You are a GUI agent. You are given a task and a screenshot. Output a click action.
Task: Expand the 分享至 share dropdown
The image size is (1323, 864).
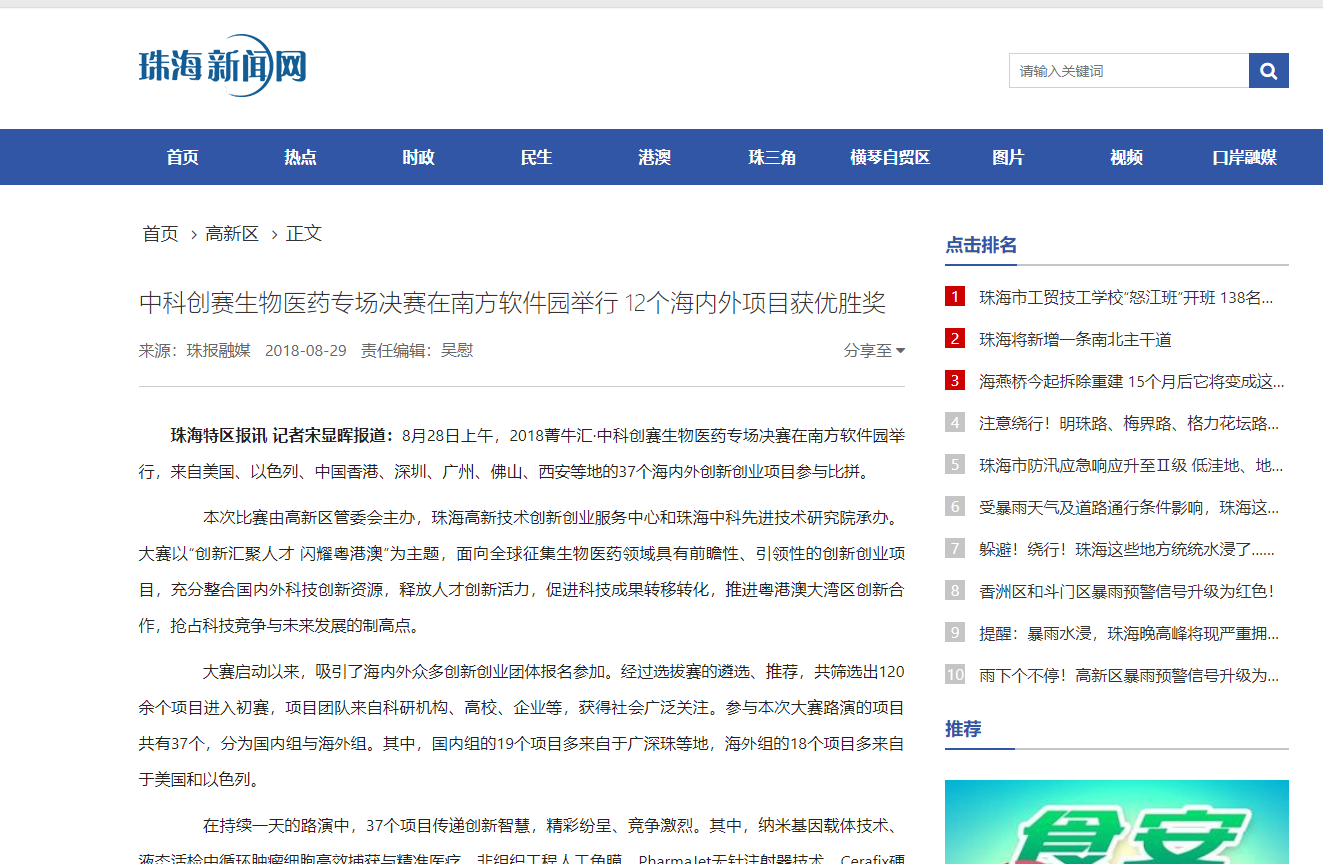(x=874, y=350)
